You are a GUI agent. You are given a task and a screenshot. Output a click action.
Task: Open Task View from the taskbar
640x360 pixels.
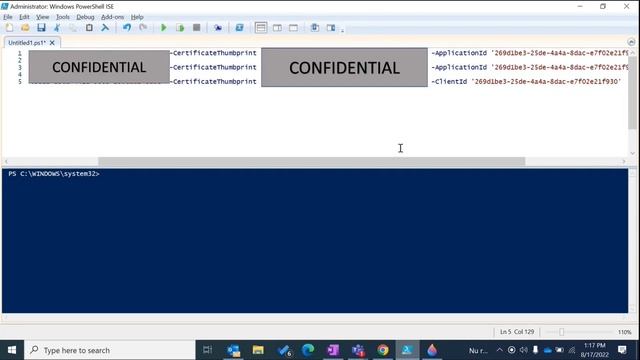click(x=207, y=350)
